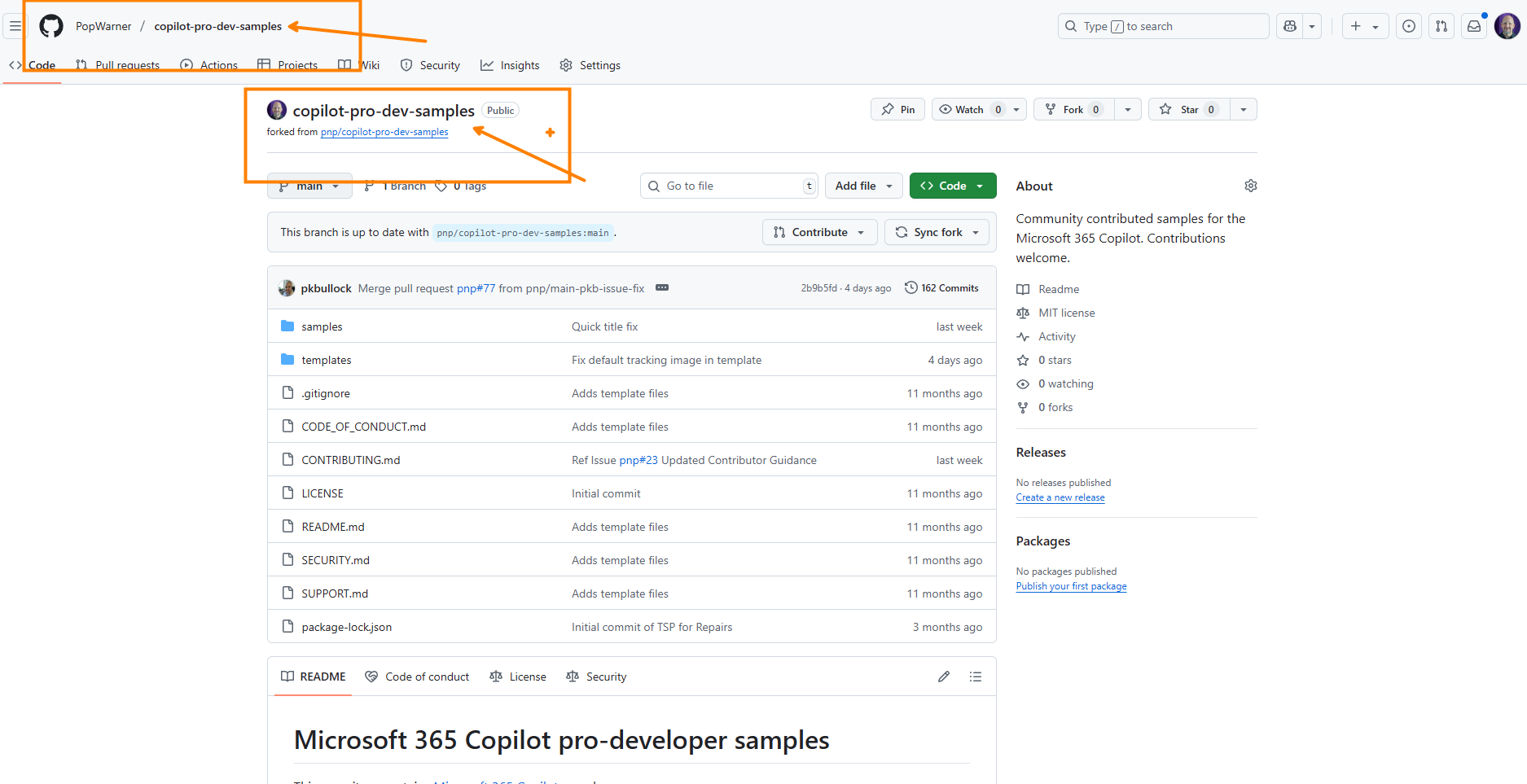
Task: Switch to the Pull requests tab
Action: point(118,65)
